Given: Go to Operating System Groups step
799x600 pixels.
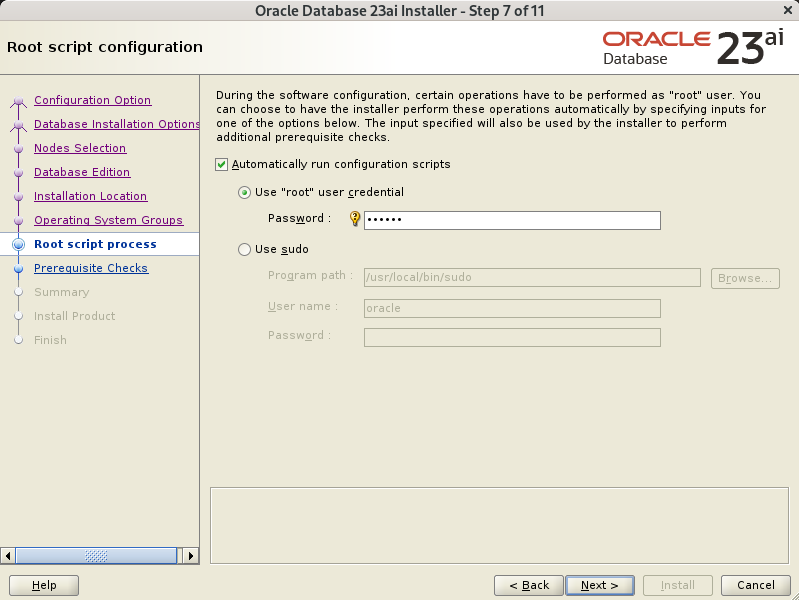Looking at the screenshot, I should (108, 220).
